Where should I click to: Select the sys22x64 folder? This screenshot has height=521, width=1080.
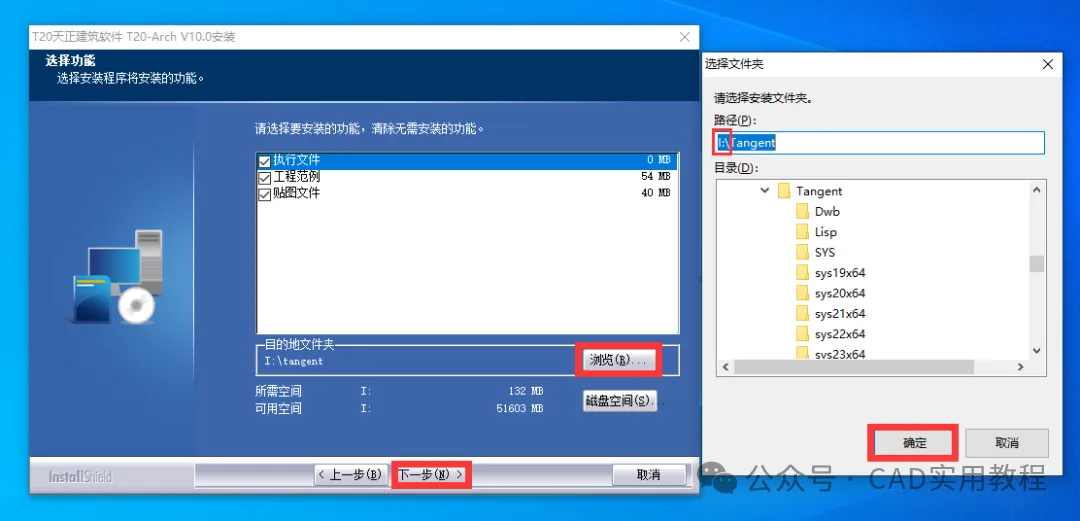coord(840,334)
